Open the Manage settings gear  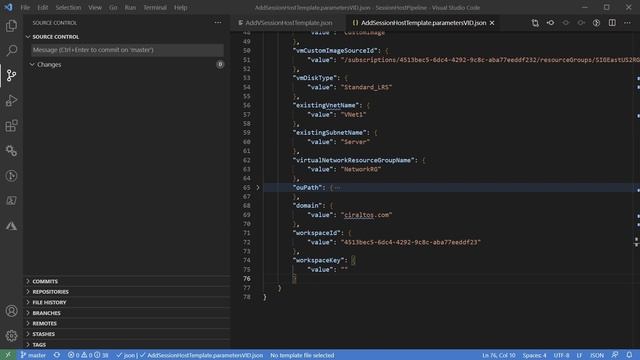coord(11,336)
